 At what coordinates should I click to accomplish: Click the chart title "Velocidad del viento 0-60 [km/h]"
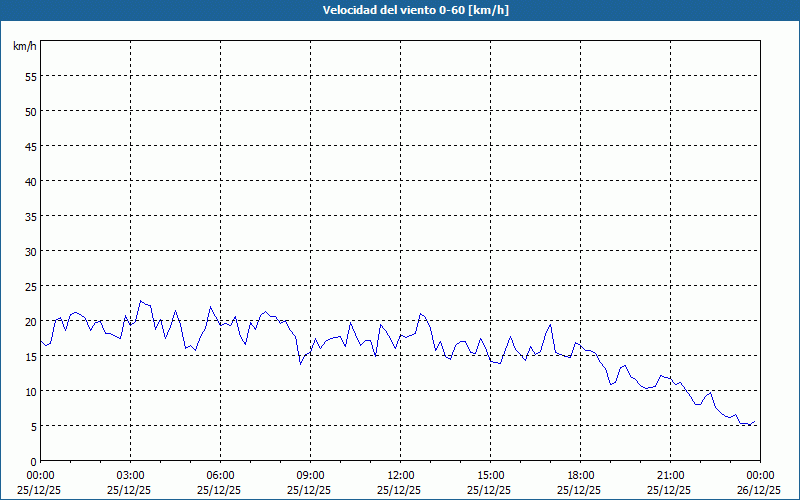tap(400, 10)
